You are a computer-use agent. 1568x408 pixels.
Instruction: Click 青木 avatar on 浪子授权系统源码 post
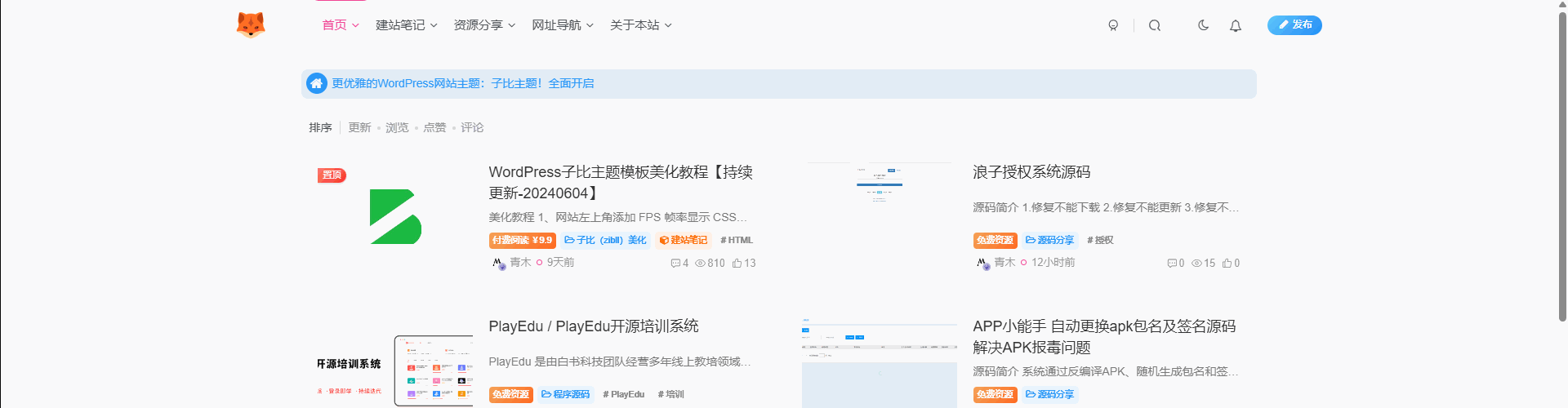982,263
